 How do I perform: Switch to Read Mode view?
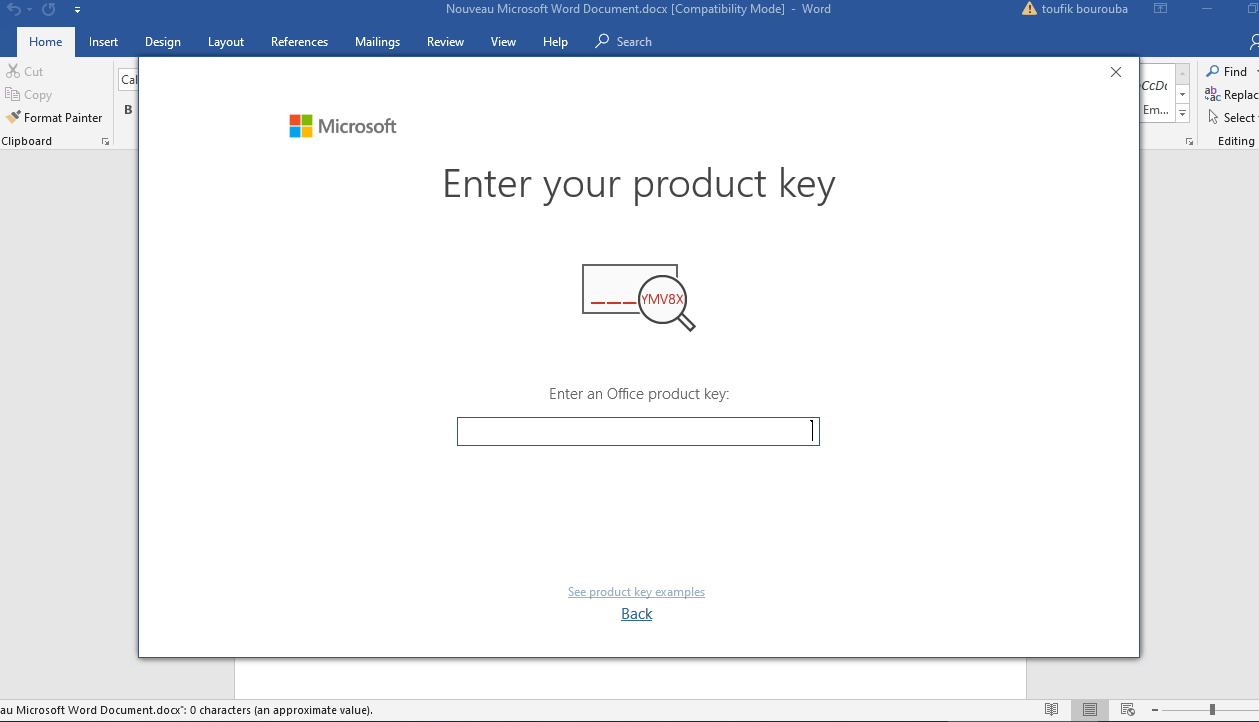pyautogui.click(x=1052, y=710)
